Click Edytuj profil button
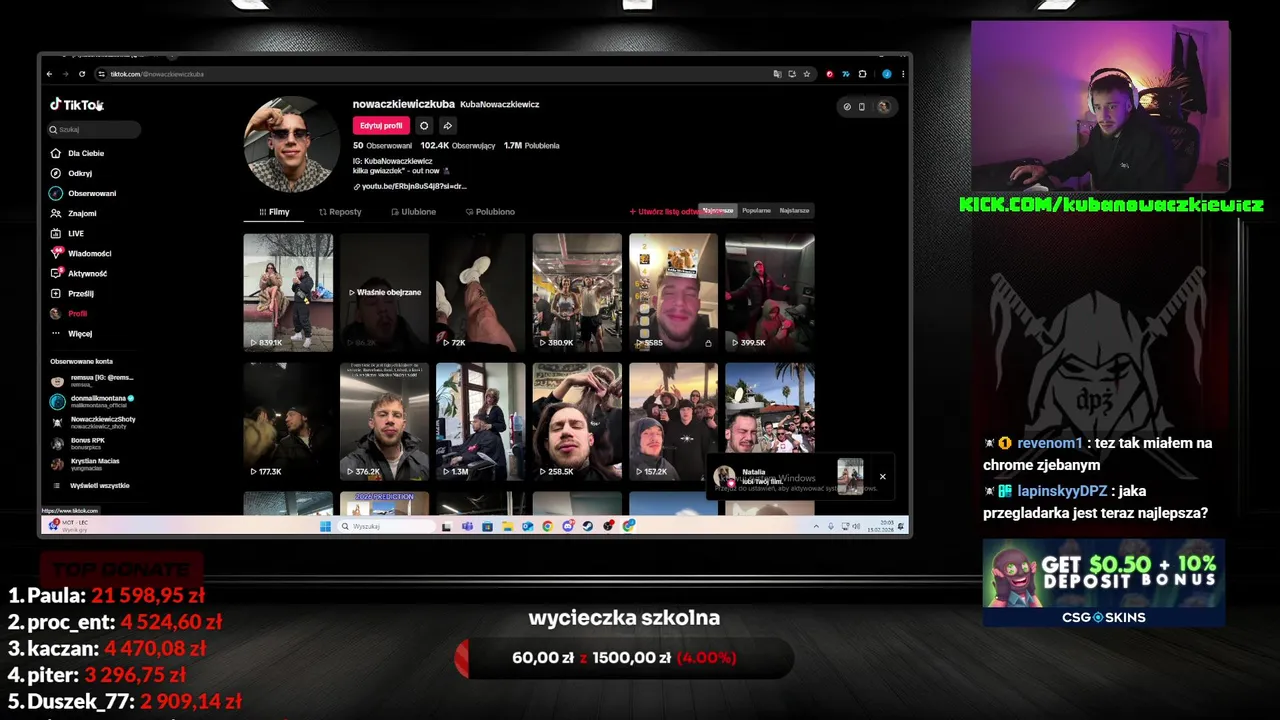The height and width of the screenshot is (720, 1280). [381, 125]
